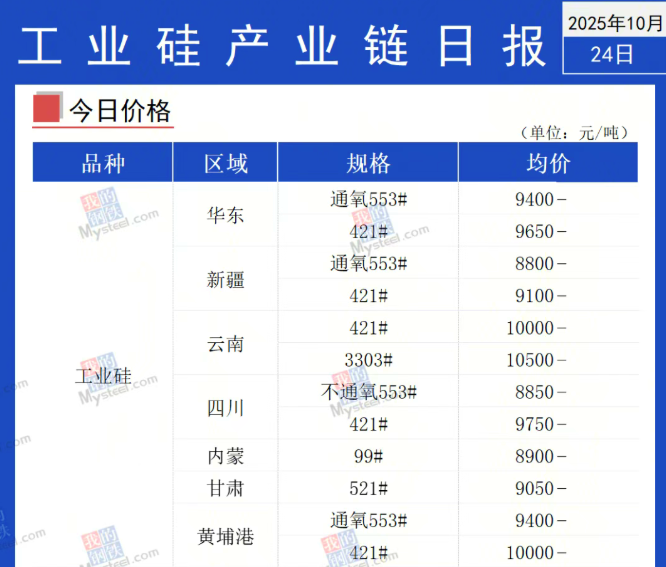666x567 pixels.
Task: Click the 3303# spec cell
Action: (x=369, y=360)
